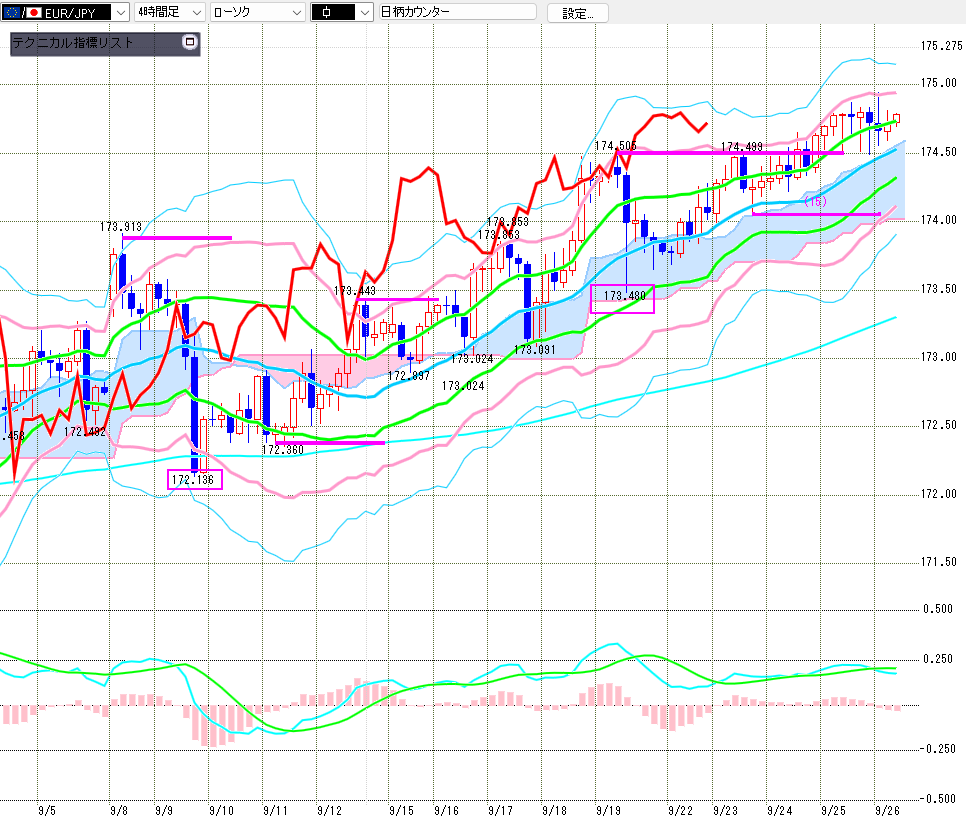Click the EU flag icon
Screen dimensions: 966x819
click(14, 13)
